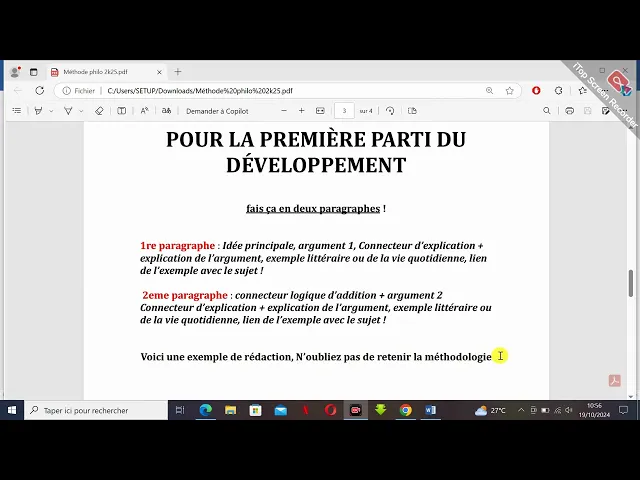
Task: Reload the page with the refresh button
Action: (x=40, y=91)
